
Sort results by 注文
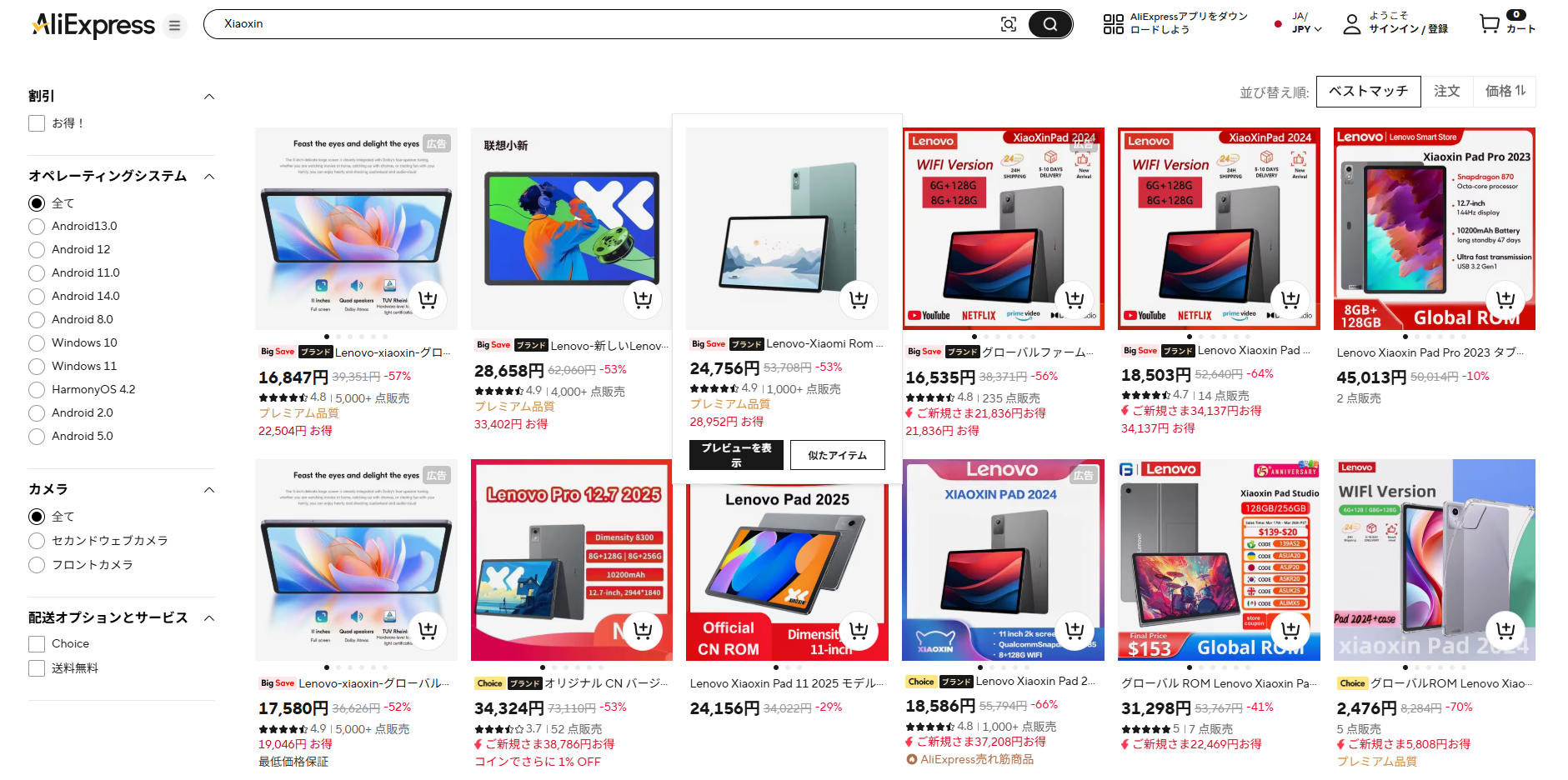tap(1446, 92)
